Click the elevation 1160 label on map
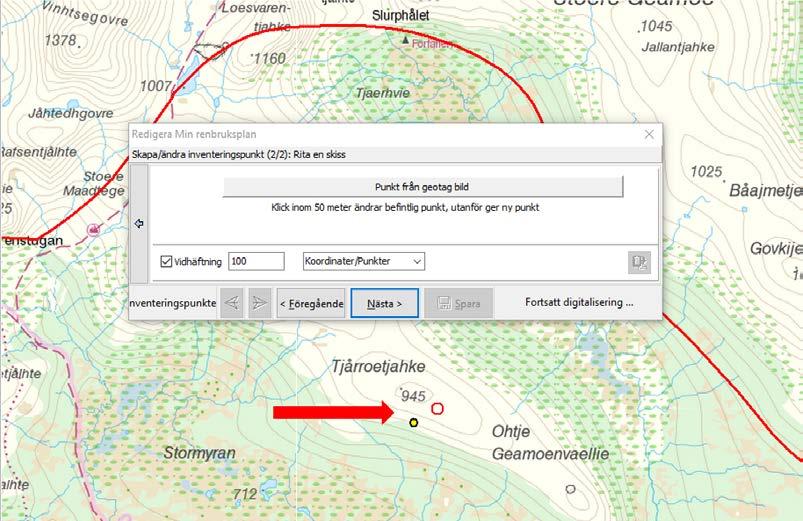Screen dimensions: 803x521 pos(269,58)
